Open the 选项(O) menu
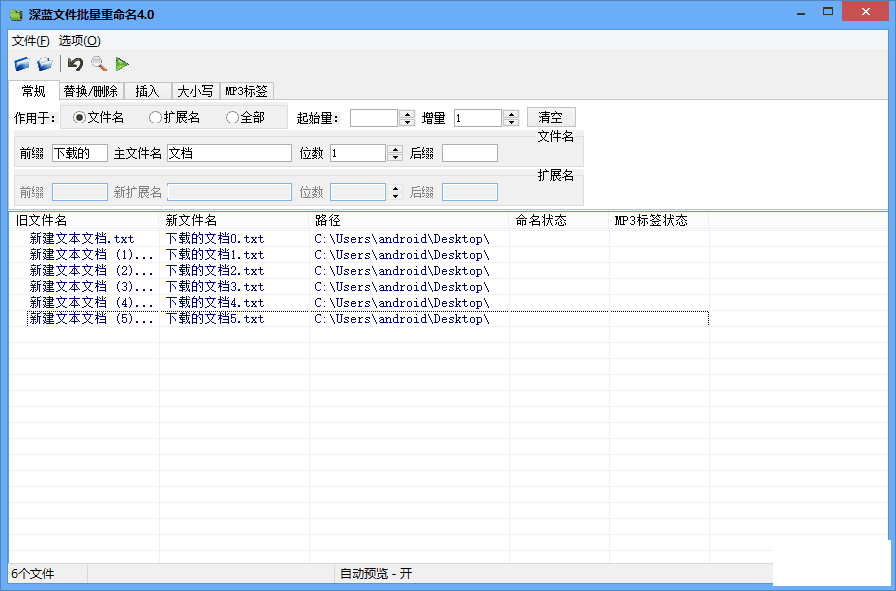 click(79, 41)
